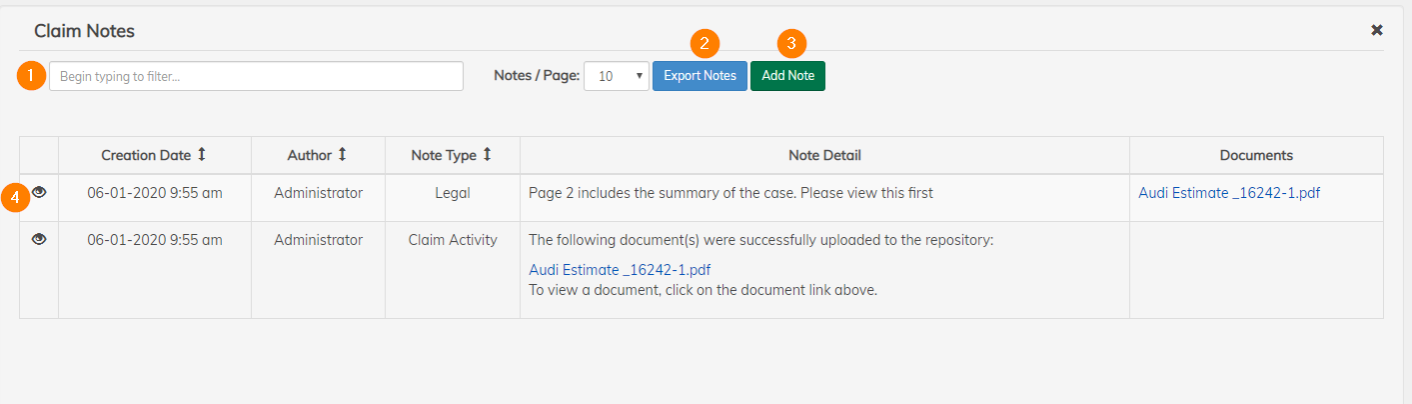Click orange callout marker number 1
Viewport: 1412px width, 404px height.
pyautogui.click(x=31, y=76)
